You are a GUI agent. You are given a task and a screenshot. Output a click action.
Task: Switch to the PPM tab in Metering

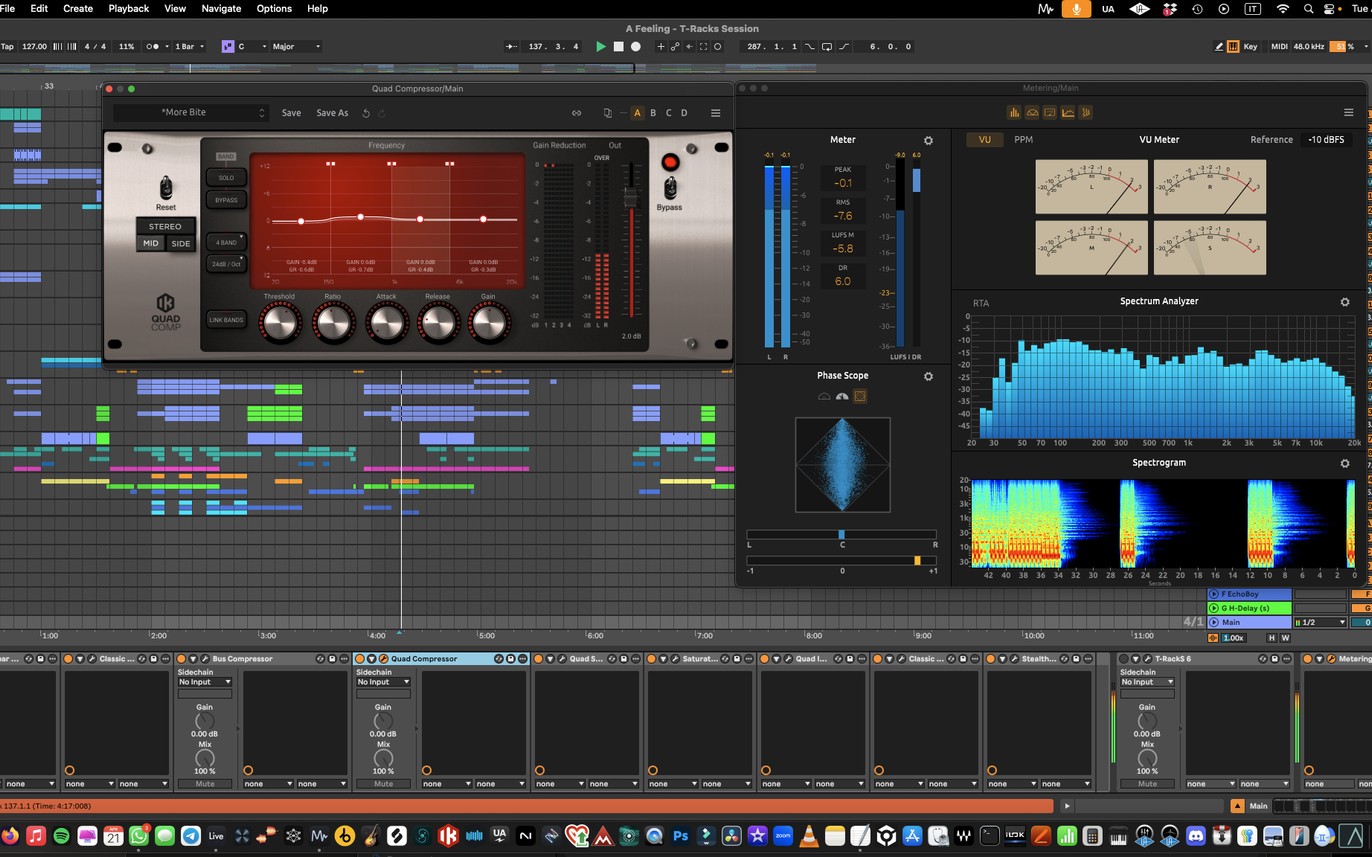(1023, 140)
